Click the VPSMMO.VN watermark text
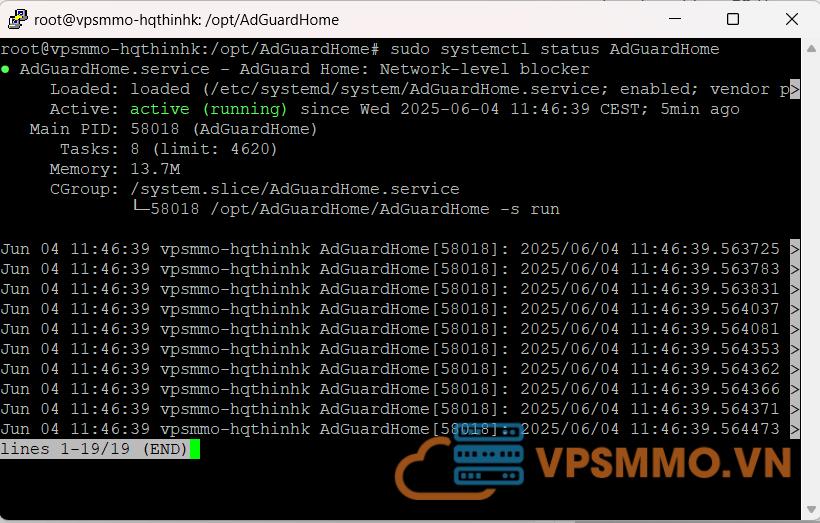The height and width of the screenshot is (523, 820). (663, 464)
